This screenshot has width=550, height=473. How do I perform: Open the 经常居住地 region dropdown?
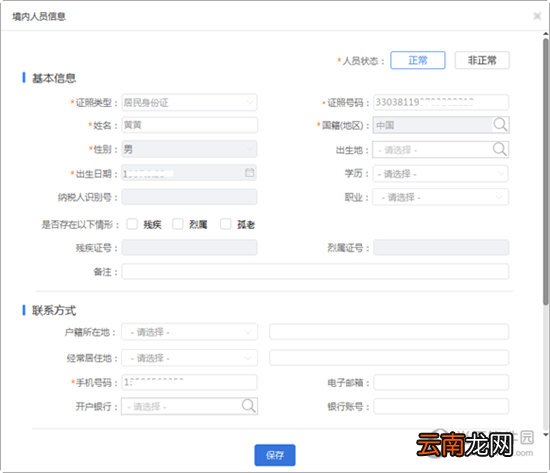coord(189,358)
